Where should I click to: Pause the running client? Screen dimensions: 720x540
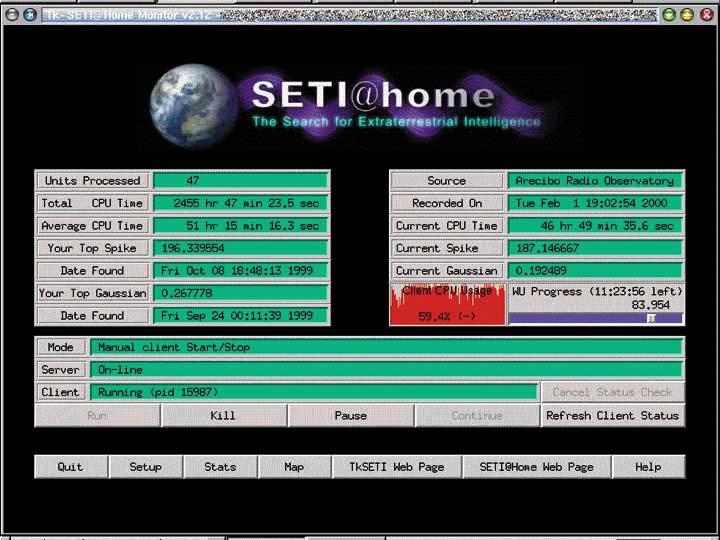(x=350, y=416)
